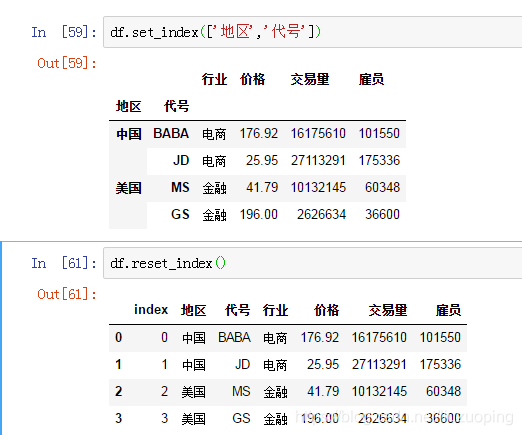Click the reset_index code input cell
Viewport: 522px width, 435px height.
313,263
